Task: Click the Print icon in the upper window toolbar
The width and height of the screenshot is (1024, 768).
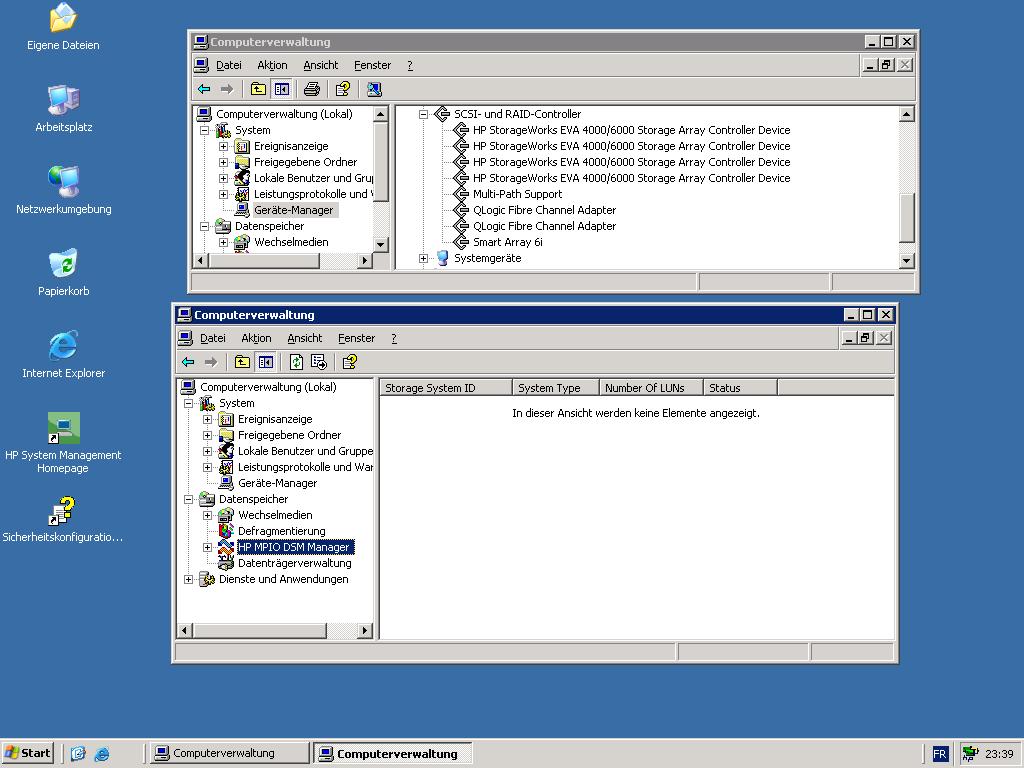Action: (x=312, y=89)
